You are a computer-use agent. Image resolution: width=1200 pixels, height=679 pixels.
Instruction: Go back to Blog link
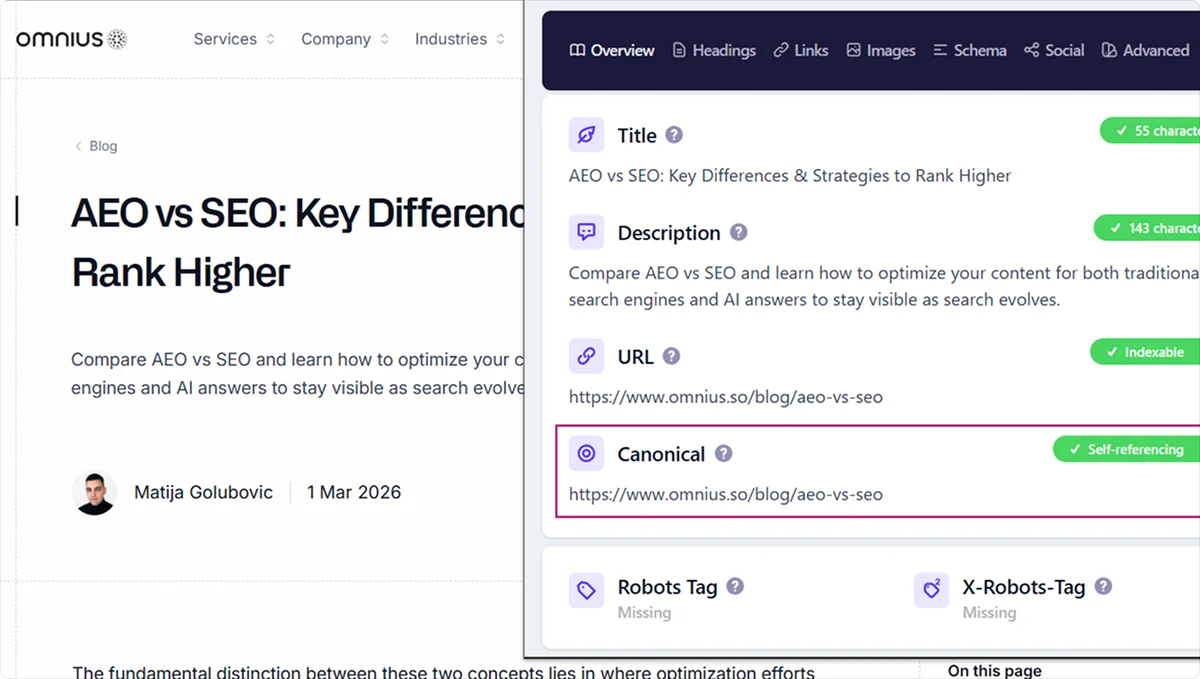pyautogui.click(x=97, y=146)
